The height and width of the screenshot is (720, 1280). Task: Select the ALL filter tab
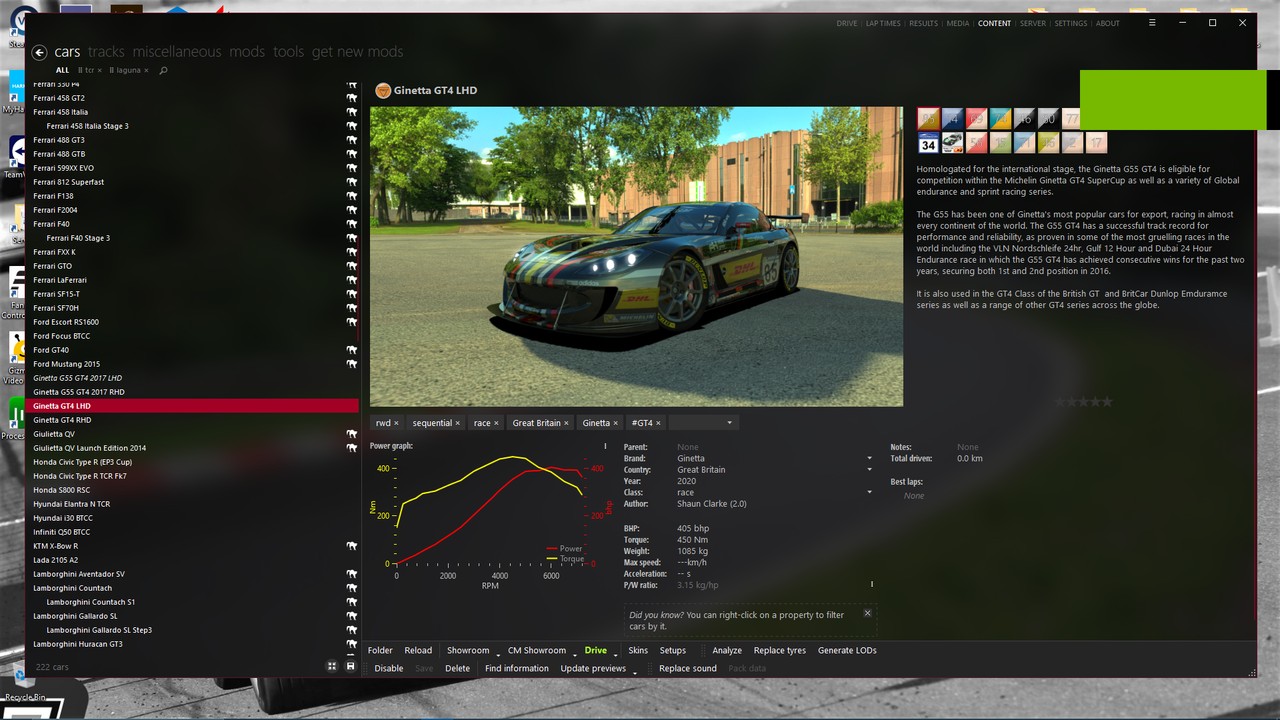[63, 71]
